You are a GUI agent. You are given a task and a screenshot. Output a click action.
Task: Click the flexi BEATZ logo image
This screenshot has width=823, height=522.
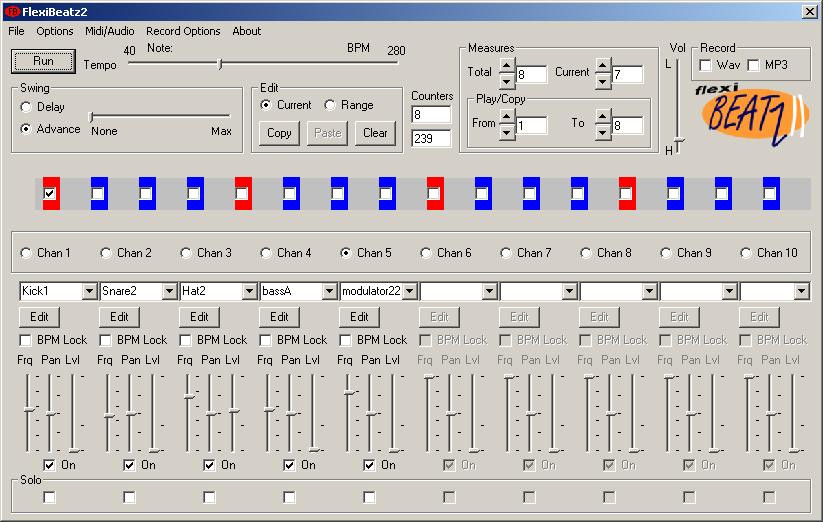pyautogui.click(x=752, y=114)
